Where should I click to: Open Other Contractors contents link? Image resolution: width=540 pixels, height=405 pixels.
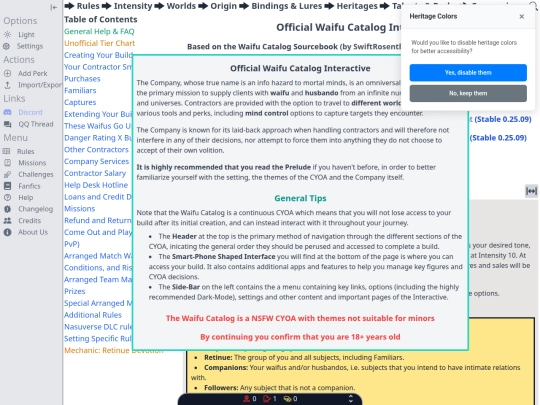[96, 149]
